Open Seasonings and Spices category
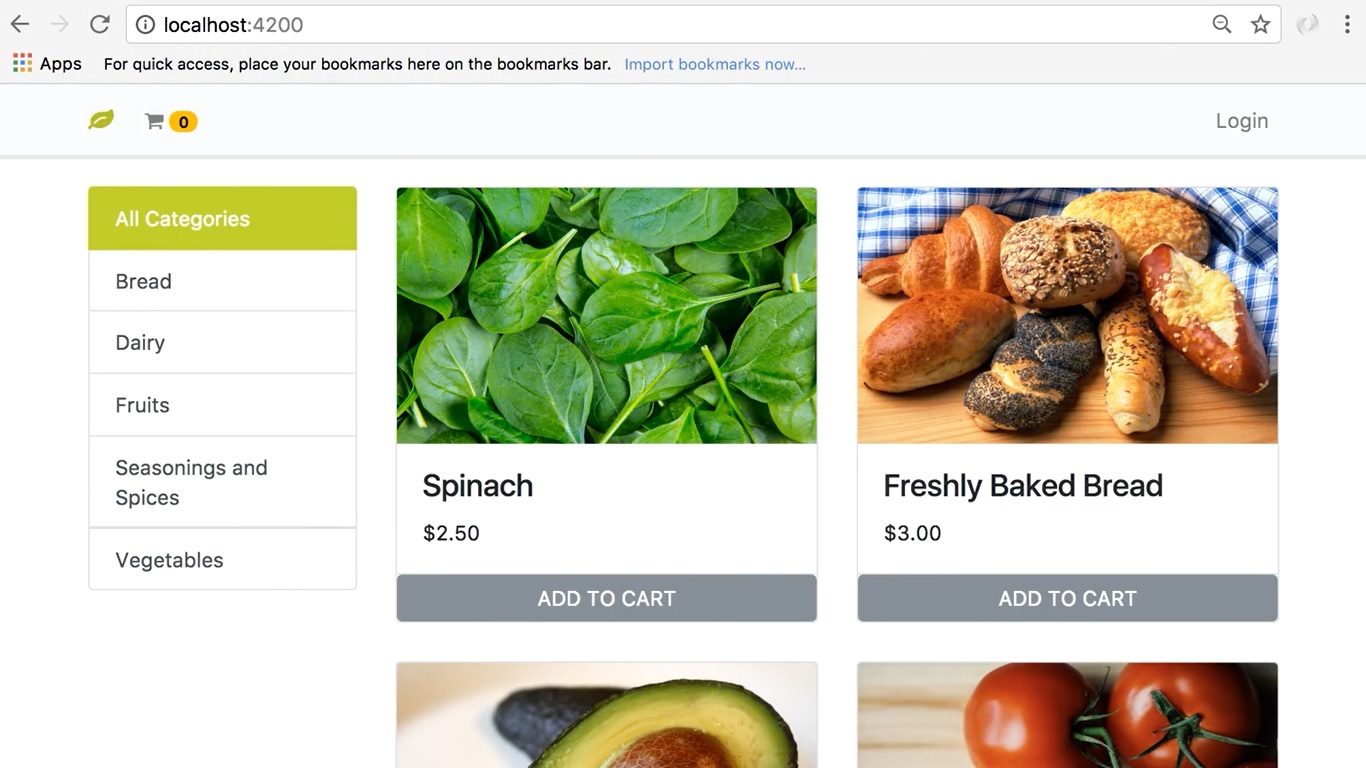The height and width of the screenshot is (768, 1366). tap(222, 482)
